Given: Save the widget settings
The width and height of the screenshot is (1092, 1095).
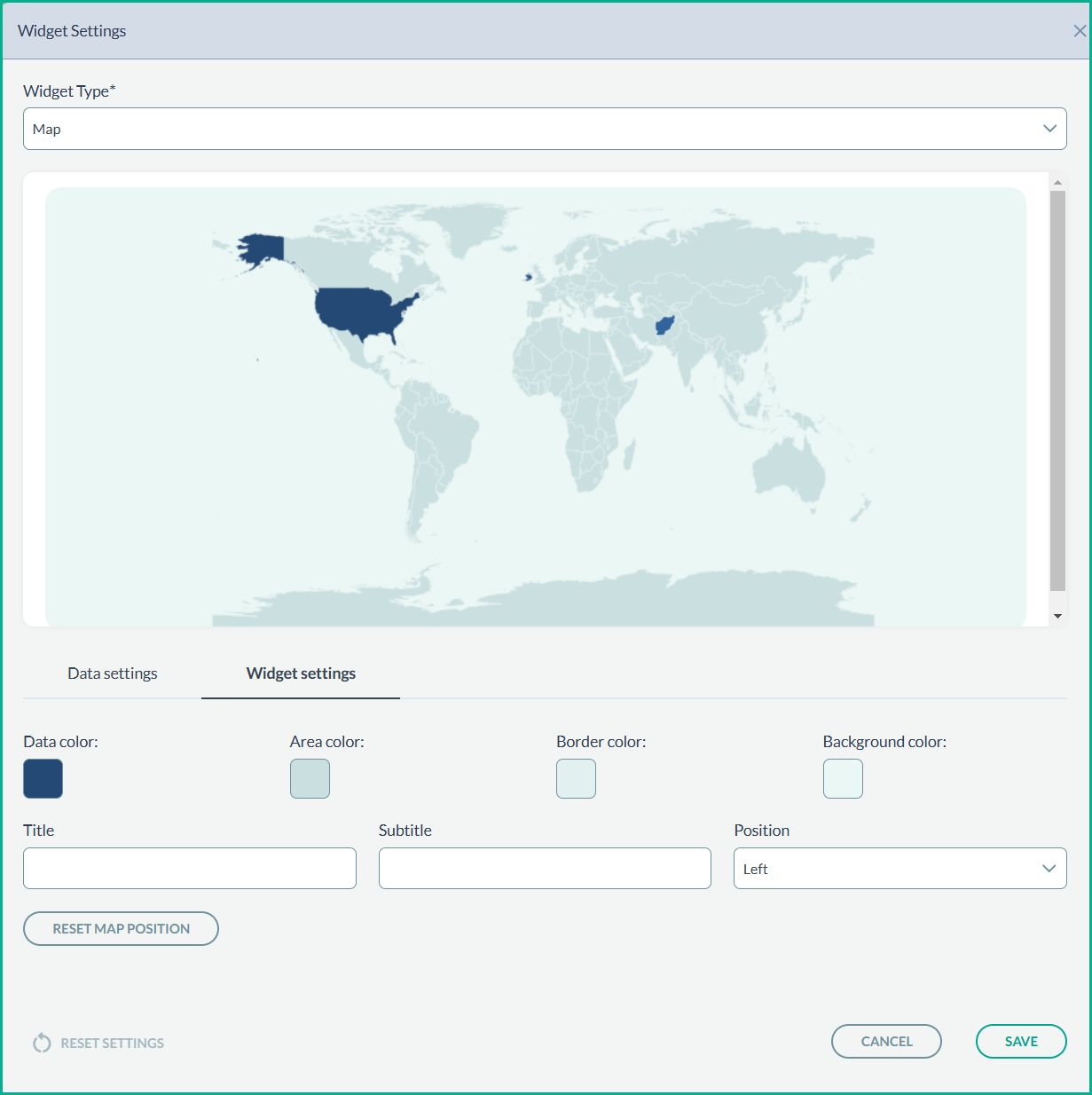Looking at the screenshot, I should [1021, 1041].
